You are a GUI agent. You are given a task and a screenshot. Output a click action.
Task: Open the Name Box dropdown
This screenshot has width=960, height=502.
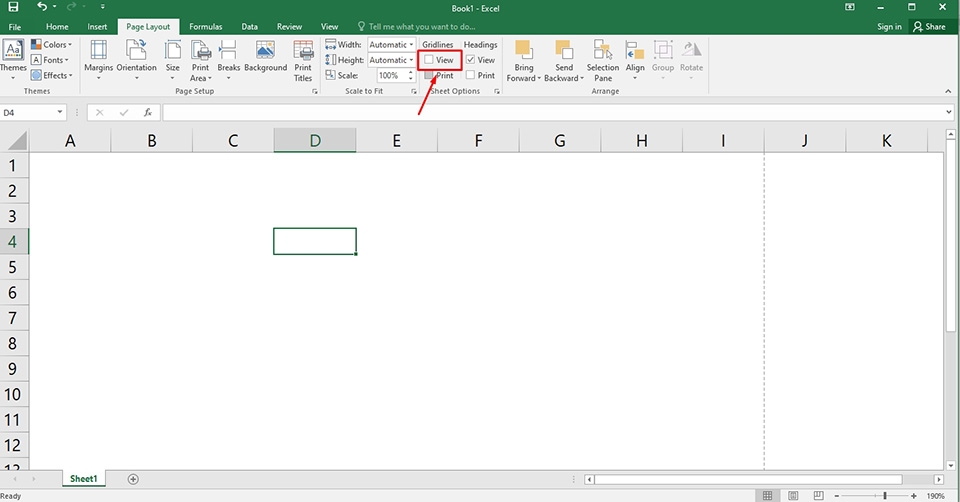[x=59, y=112]
